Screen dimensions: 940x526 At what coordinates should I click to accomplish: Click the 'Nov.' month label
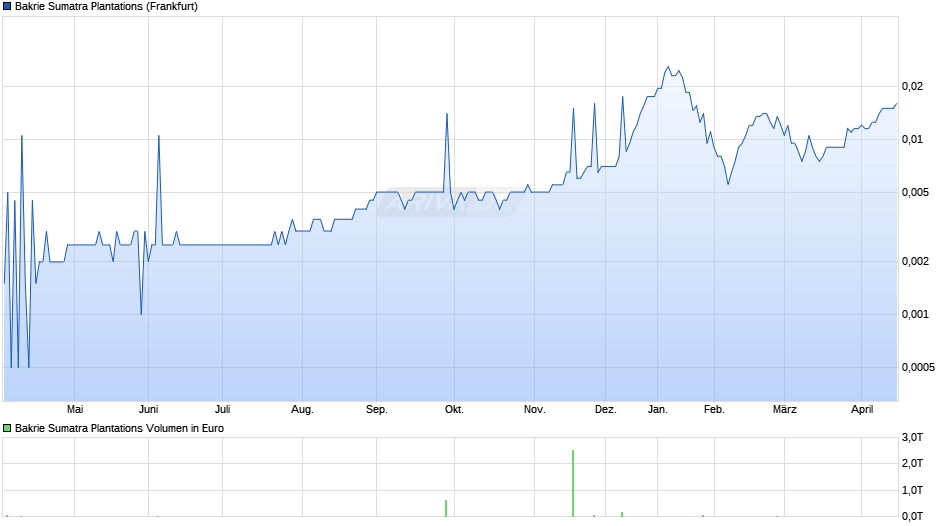pyautogui.click(x=535, y=409)
